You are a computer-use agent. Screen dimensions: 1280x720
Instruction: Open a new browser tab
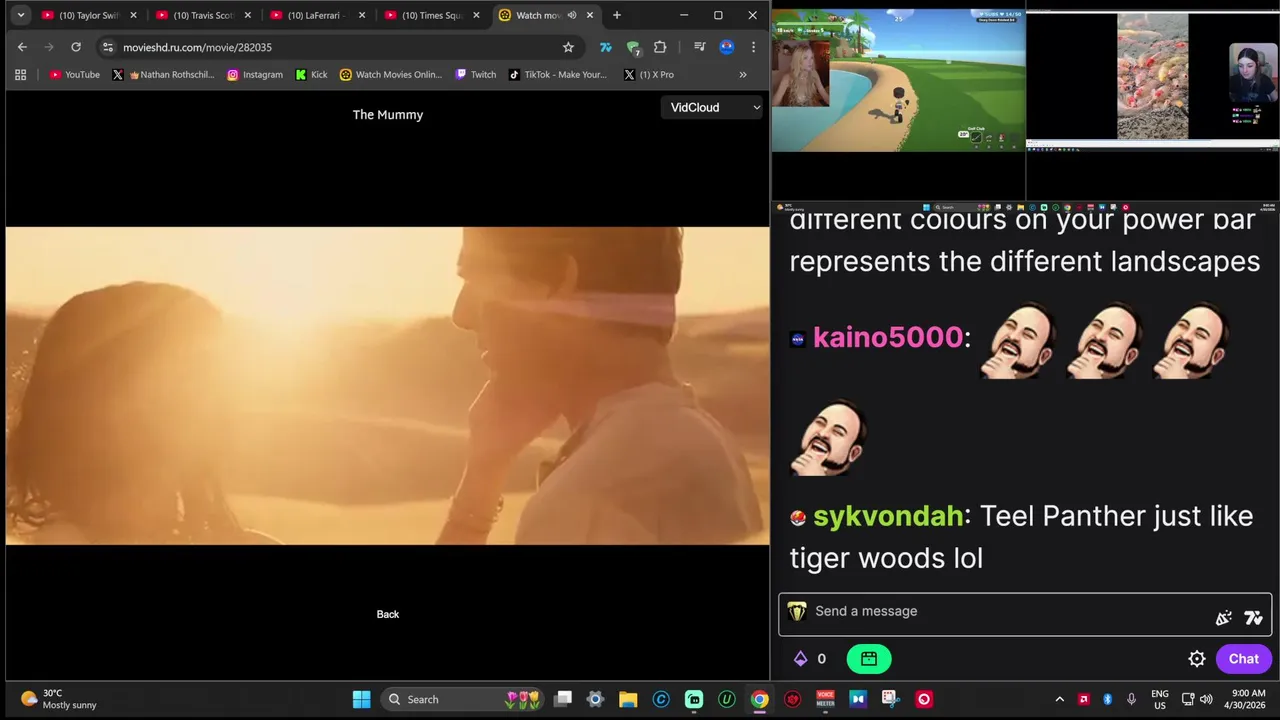pos(617,15)
